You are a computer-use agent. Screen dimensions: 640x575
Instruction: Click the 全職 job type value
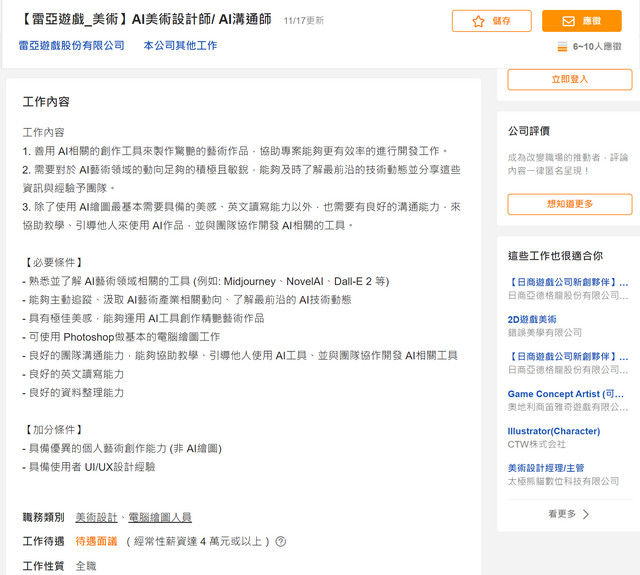[x=86, y=566]
